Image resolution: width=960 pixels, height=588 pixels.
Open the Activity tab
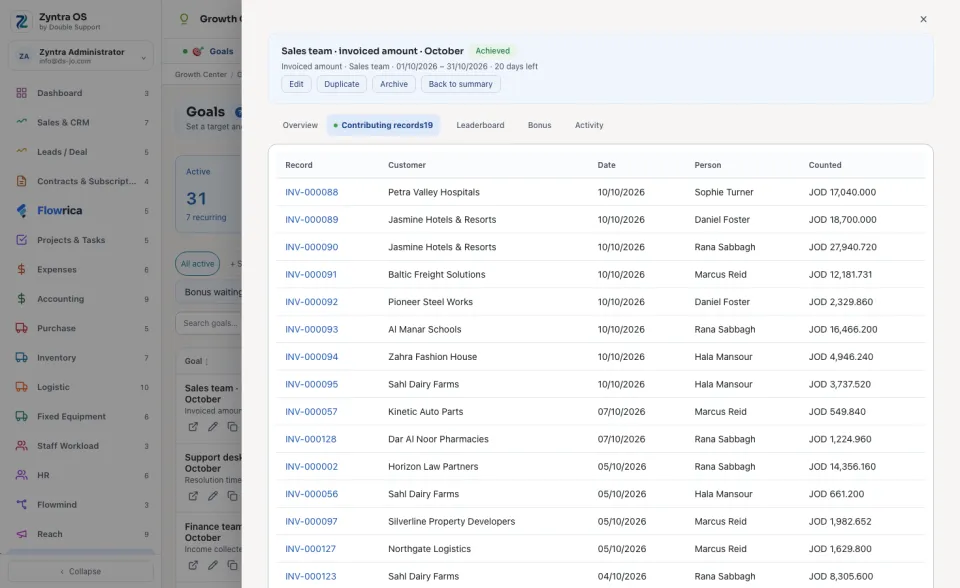pyautogui.click(x=589, y=125)
